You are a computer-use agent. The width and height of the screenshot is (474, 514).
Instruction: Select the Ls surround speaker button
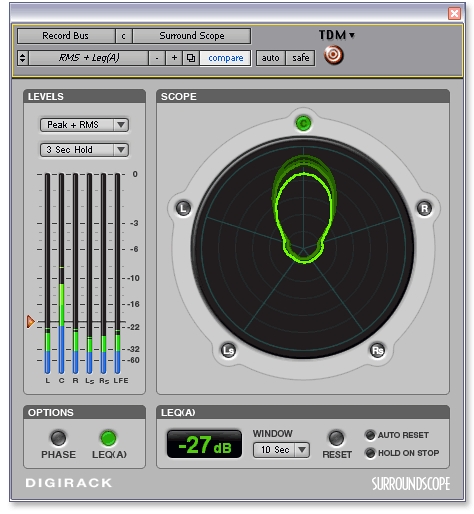(x=228, y=350)
